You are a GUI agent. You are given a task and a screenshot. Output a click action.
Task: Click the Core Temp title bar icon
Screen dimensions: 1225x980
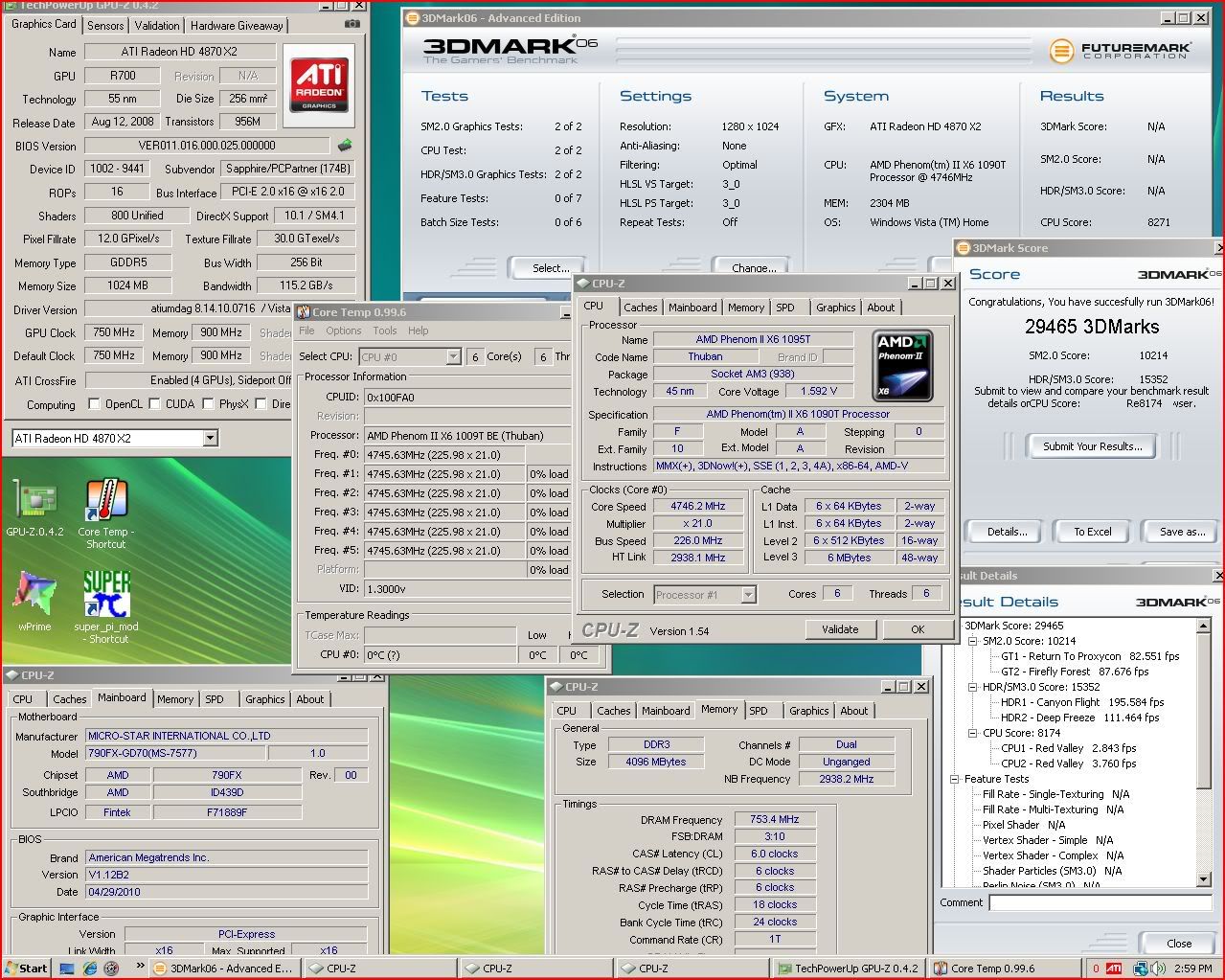click(x=303, y=312)
